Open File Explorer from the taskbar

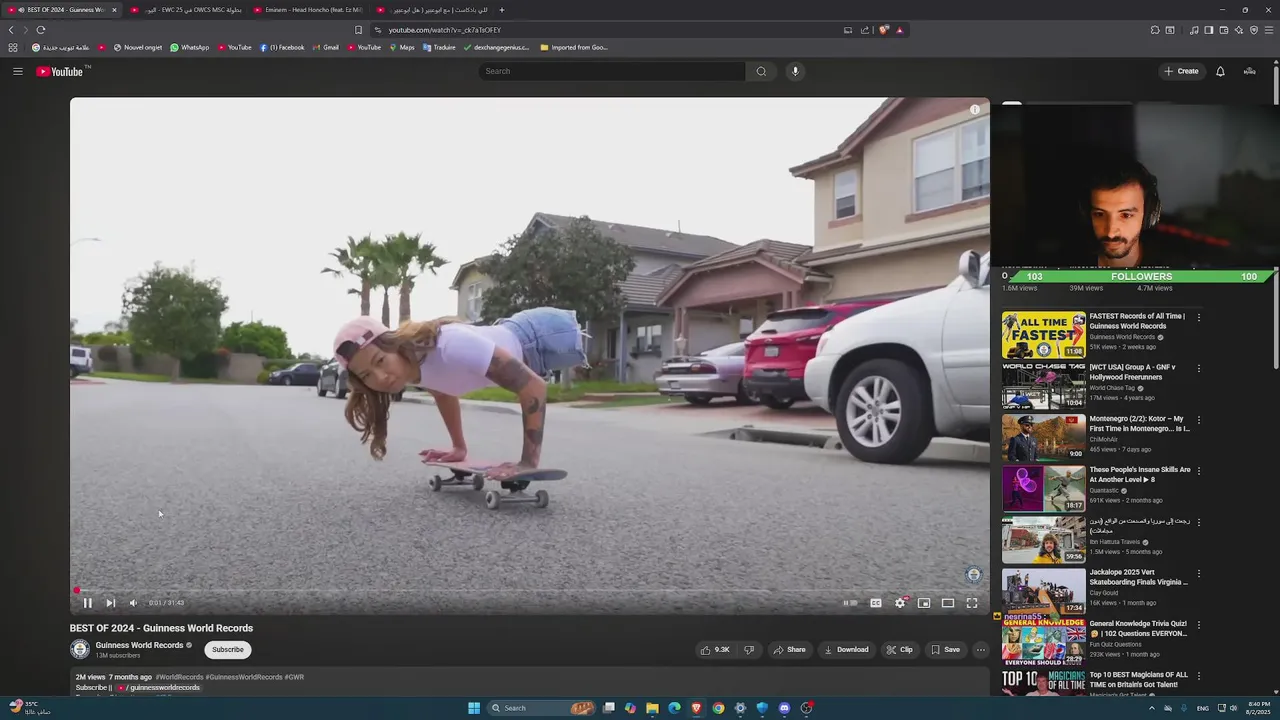coord(652,708)
